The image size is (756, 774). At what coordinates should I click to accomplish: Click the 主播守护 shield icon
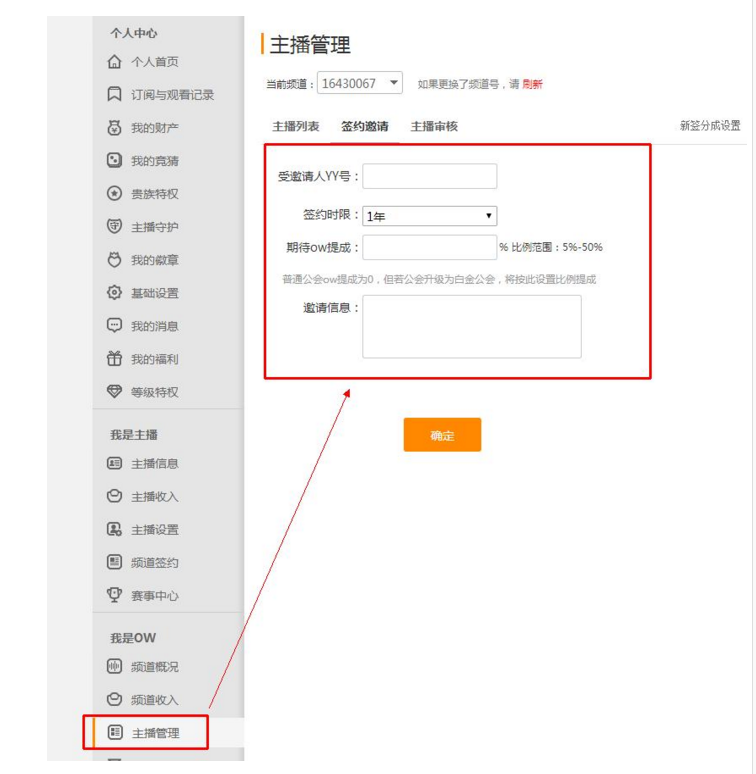[x=114, y=227]
